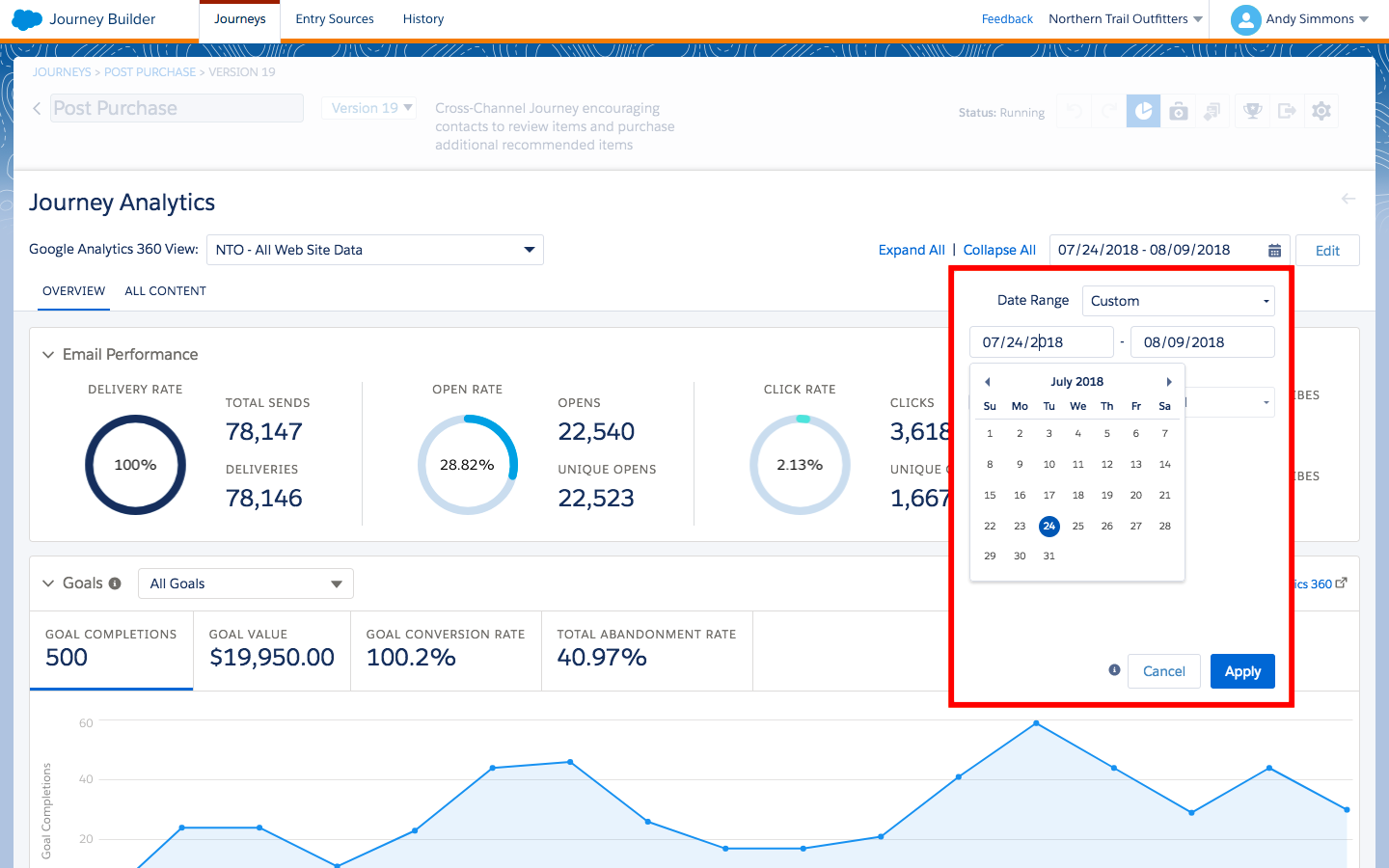Switch to the ALL CONTENT tab
Screen dimensions: 1389x868
pos(165,291)
